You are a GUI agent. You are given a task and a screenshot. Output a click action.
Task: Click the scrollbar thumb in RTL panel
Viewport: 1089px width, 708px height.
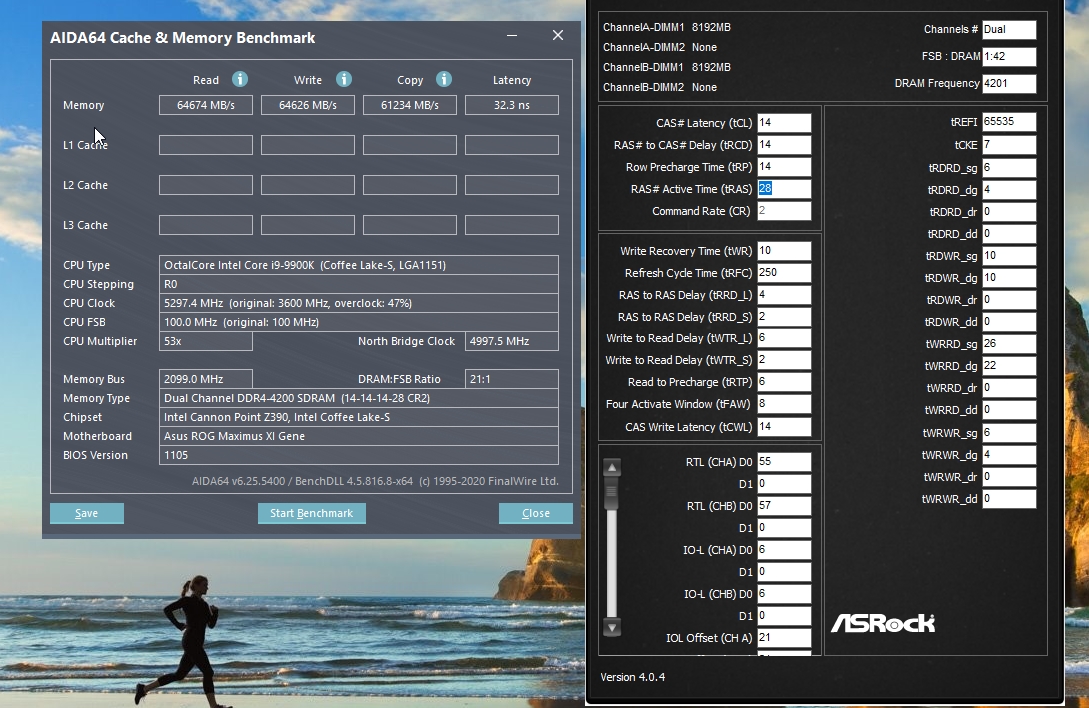pos(612,493)
